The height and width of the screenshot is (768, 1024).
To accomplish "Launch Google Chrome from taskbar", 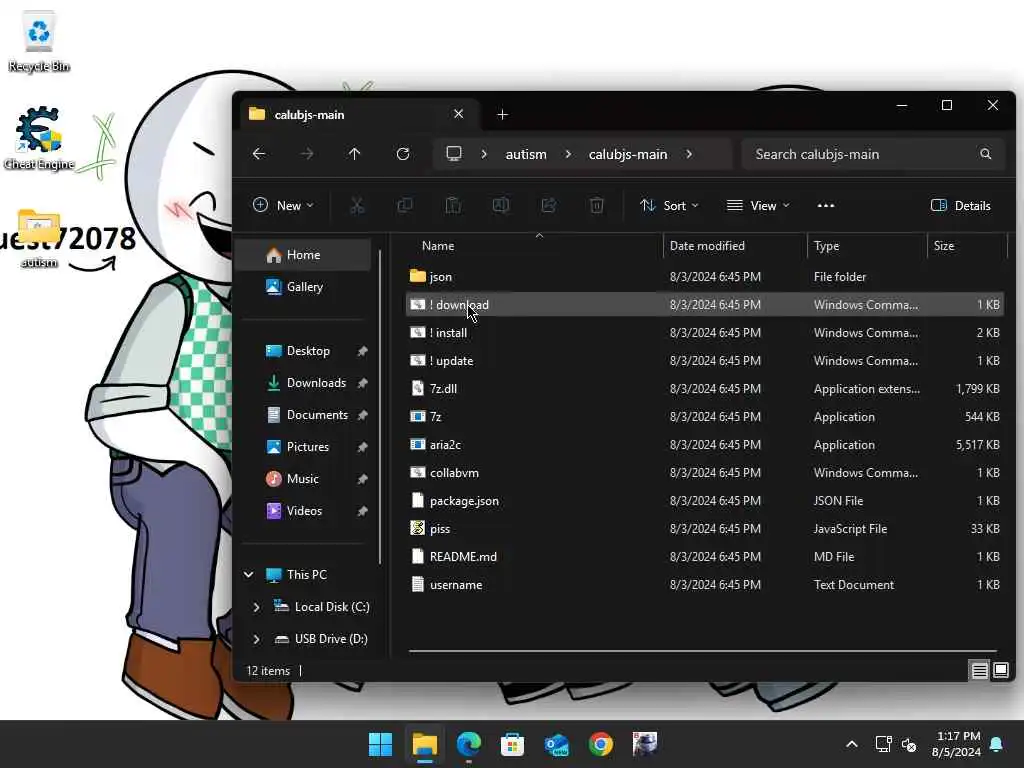I will 601,744.
